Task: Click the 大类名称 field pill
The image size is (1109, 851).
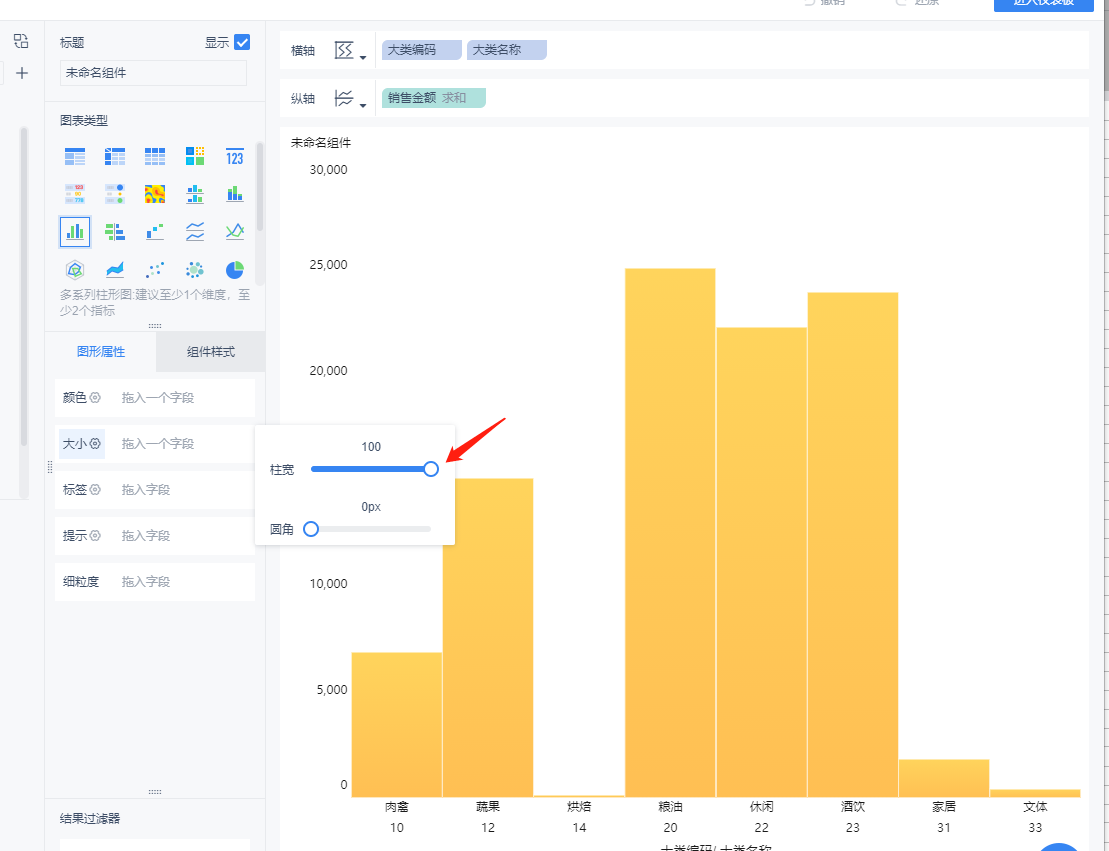Action: (506, 50)
